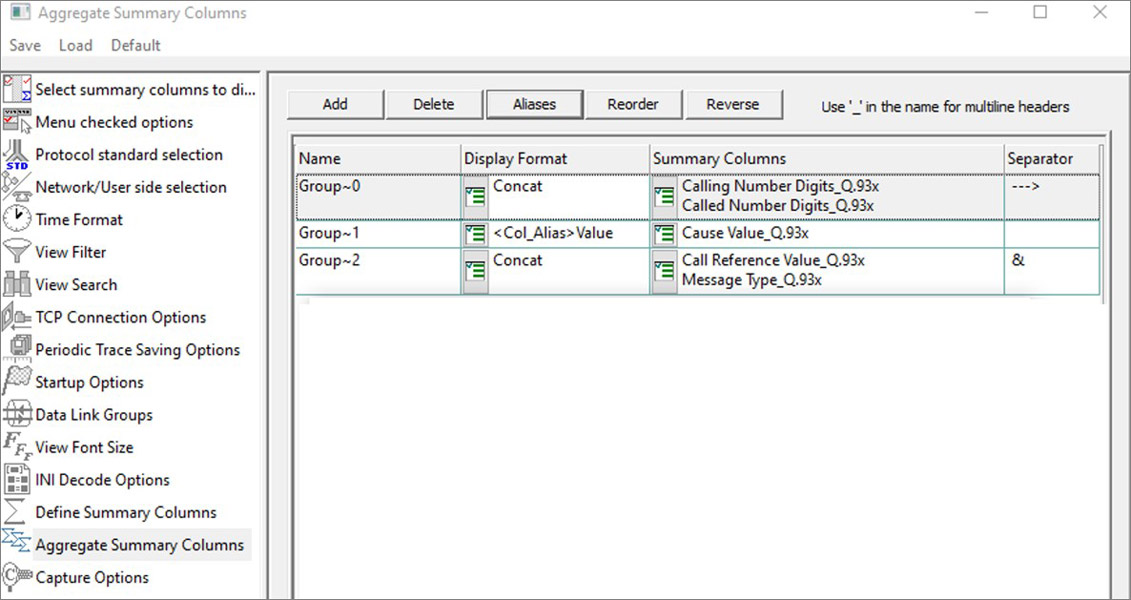Image resolution: width=1131 pixels, height=600 pixels.
Task: Open Summary Columns picker for Group~2
Action: click(664, 270)
